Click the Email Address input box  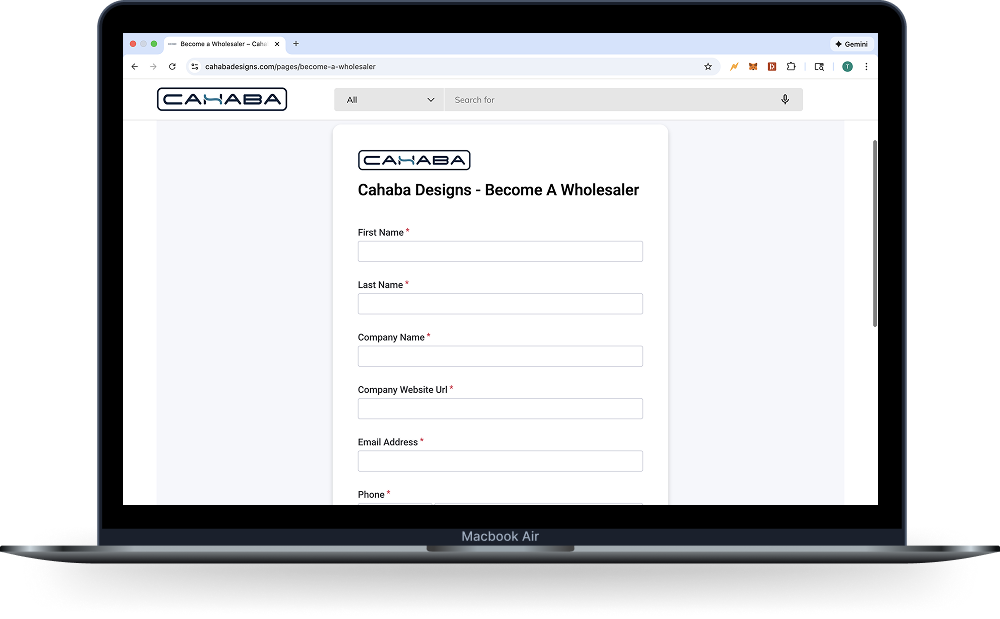click(500, 461)
